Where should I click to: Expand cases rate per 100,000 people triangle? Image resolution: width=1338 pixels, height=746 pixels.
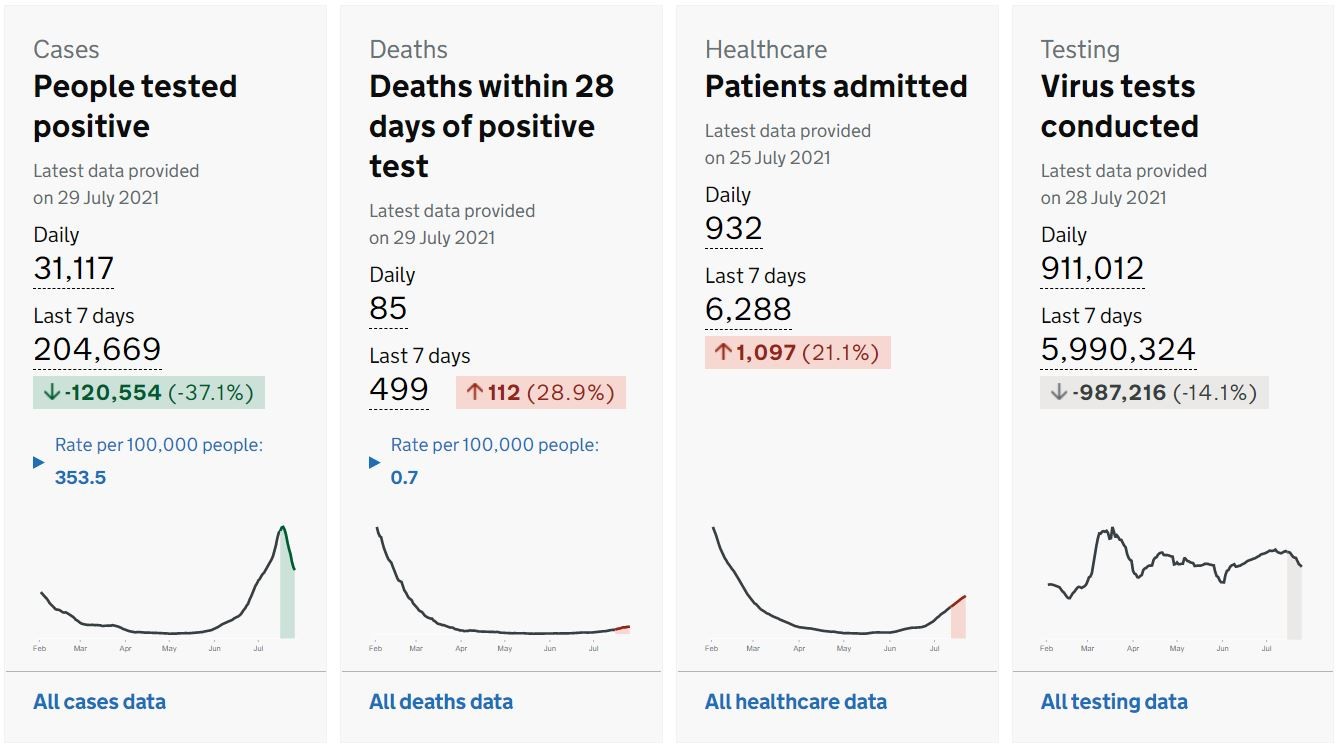click(39, 462)
